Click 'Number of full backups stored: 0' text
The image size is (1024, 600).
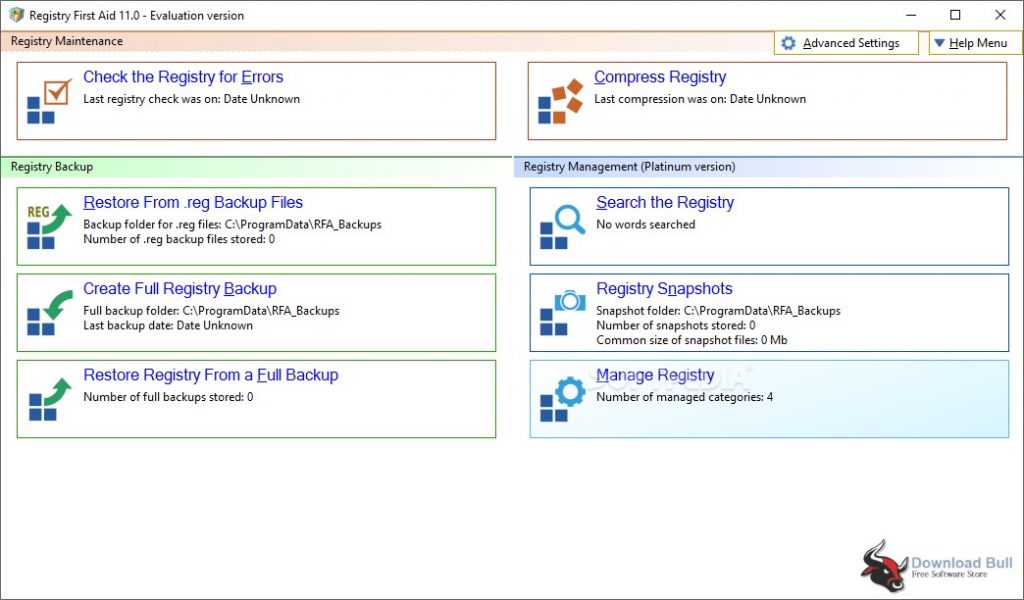[x=168, y=397]
